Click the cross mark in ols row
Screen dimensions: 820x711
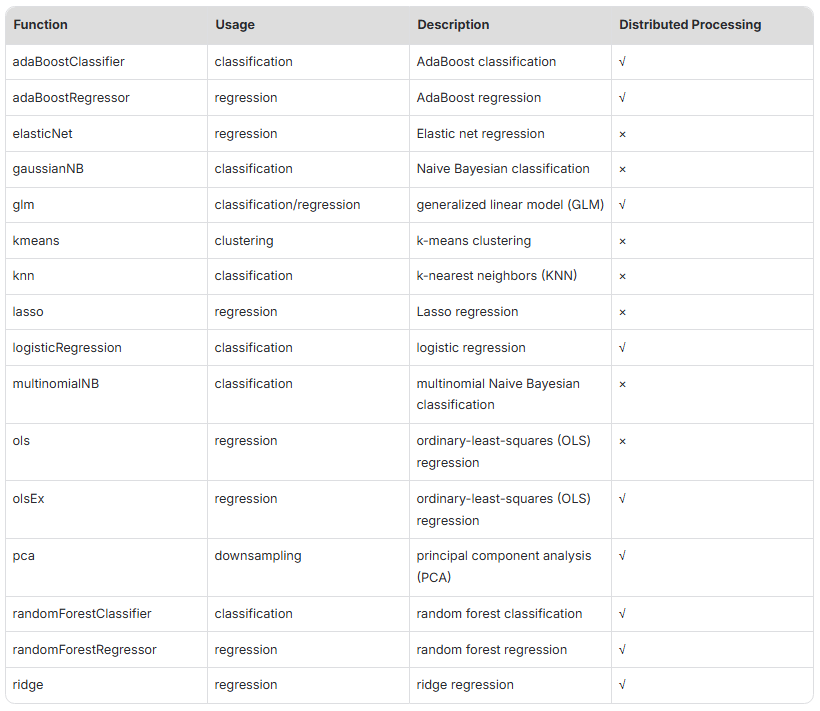[622, 442]
